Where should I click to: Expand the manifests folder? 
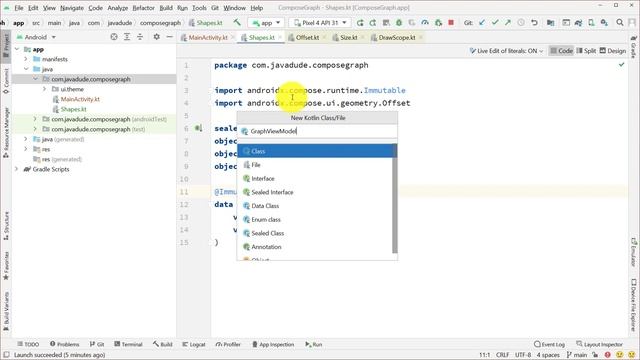[26, 59]
